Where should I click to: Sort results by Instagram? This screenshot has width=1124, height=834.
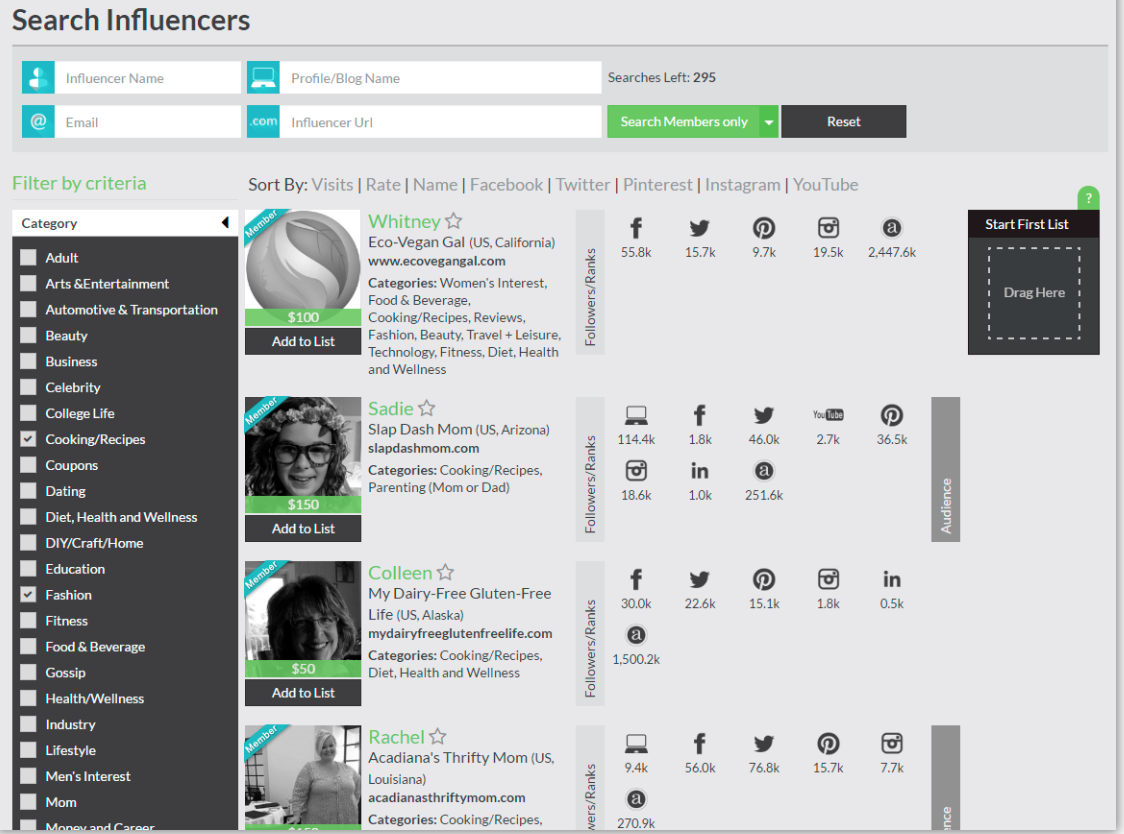742,185
